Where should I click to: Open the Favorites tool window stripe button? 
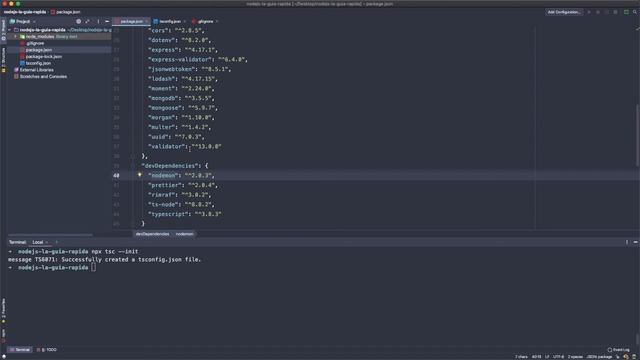point(3,311)
